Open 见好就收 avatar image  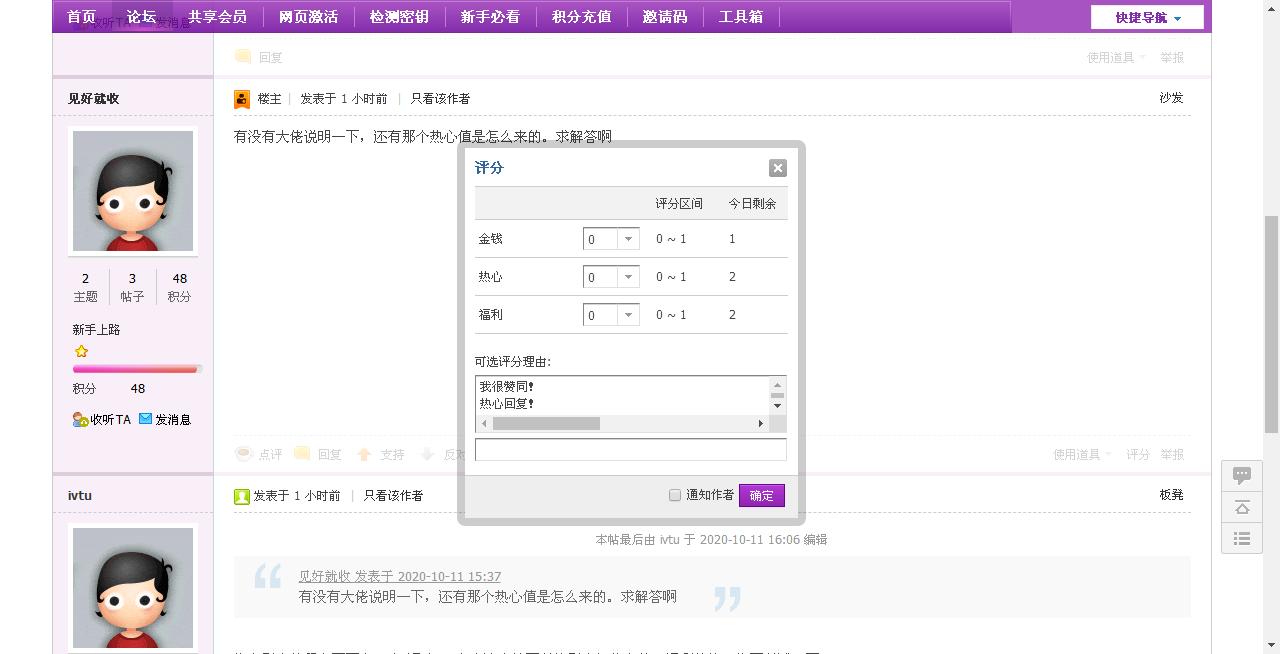[133, 191]
